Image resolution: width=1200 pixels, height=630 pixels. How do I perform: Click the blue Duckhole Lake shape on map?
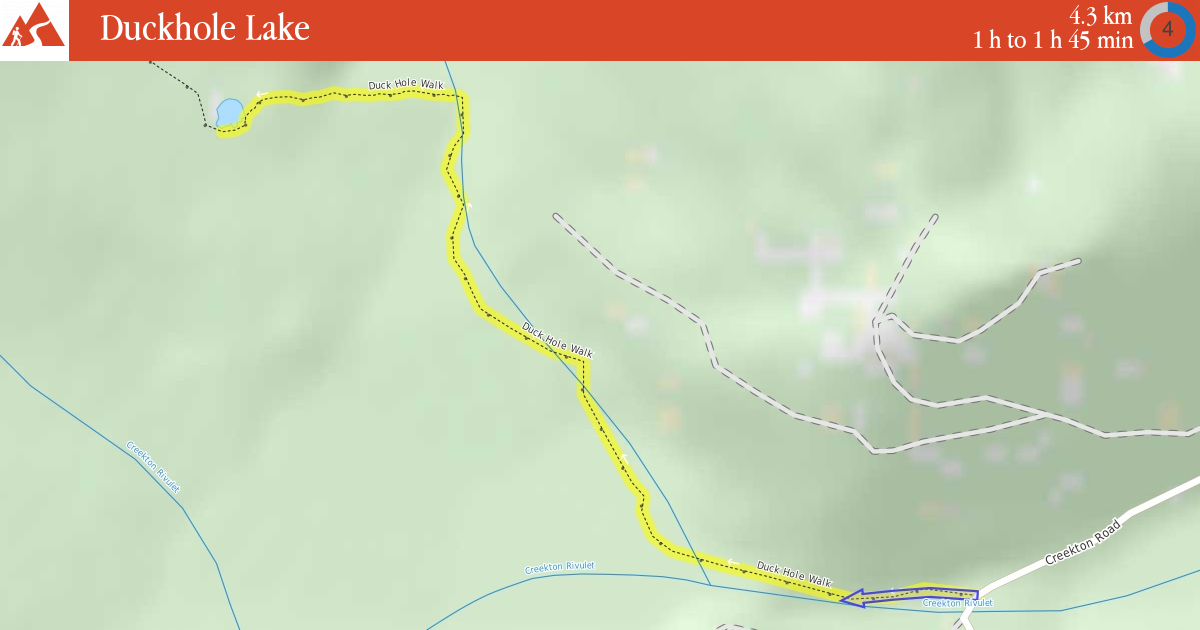tap(229, 112)
